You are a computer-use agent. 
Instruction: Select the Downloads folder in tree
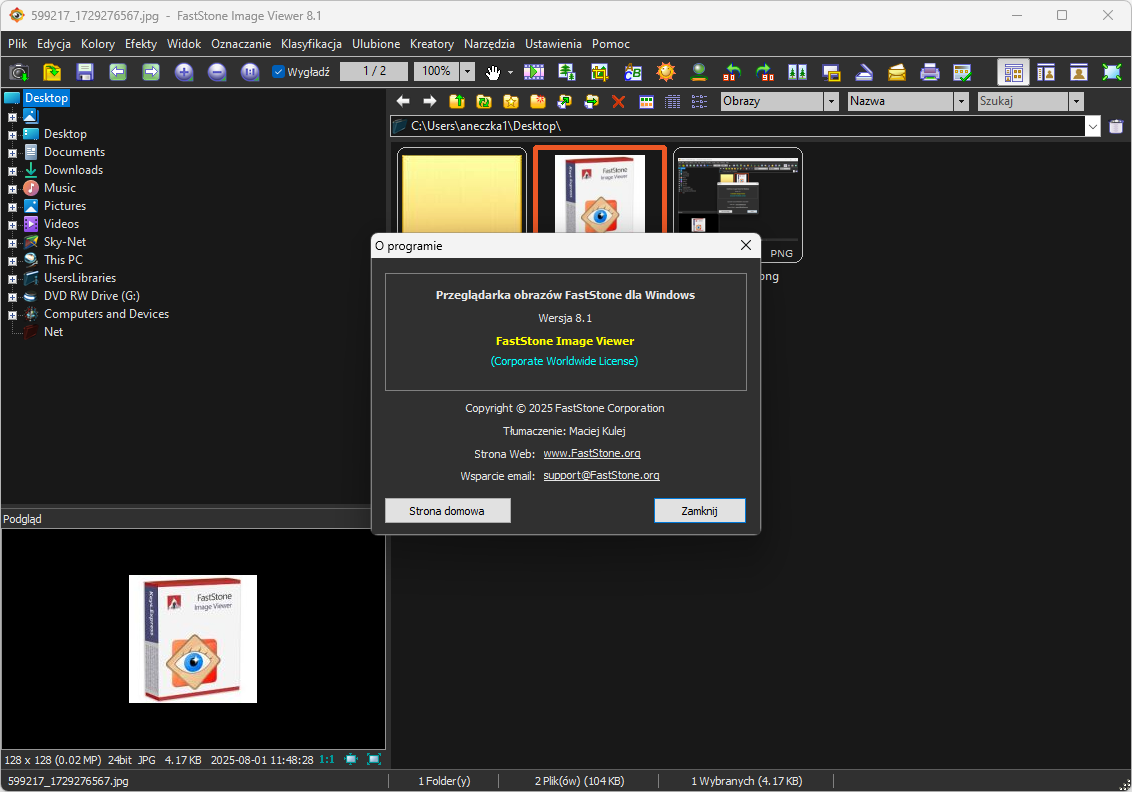(x=74, y=170)
